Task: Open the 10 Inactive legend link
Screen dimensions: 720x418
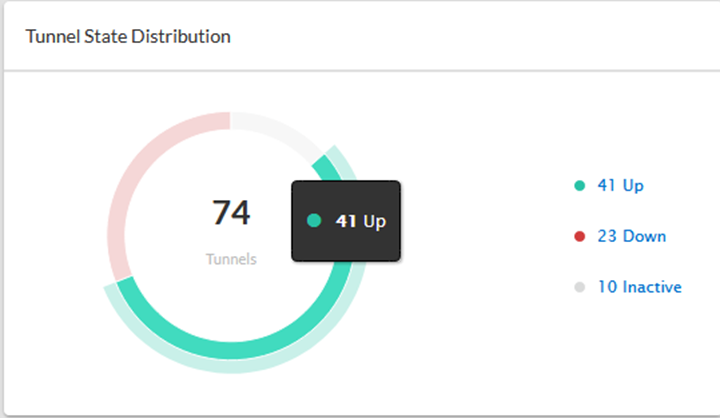Action: tap(639, 288)
